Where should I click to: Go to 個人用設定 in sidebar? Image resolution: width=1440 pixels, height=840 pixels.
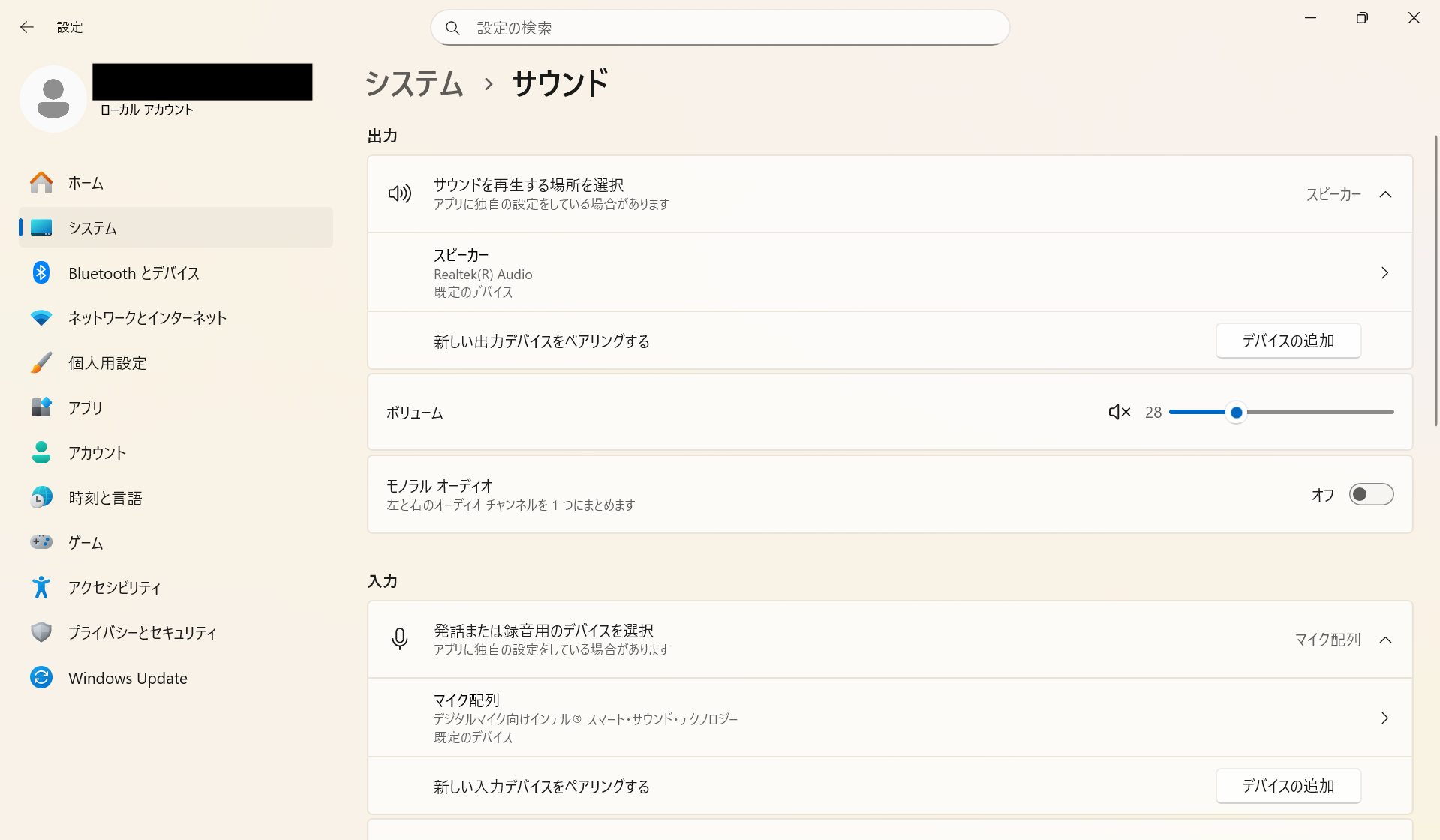point(107,363)
